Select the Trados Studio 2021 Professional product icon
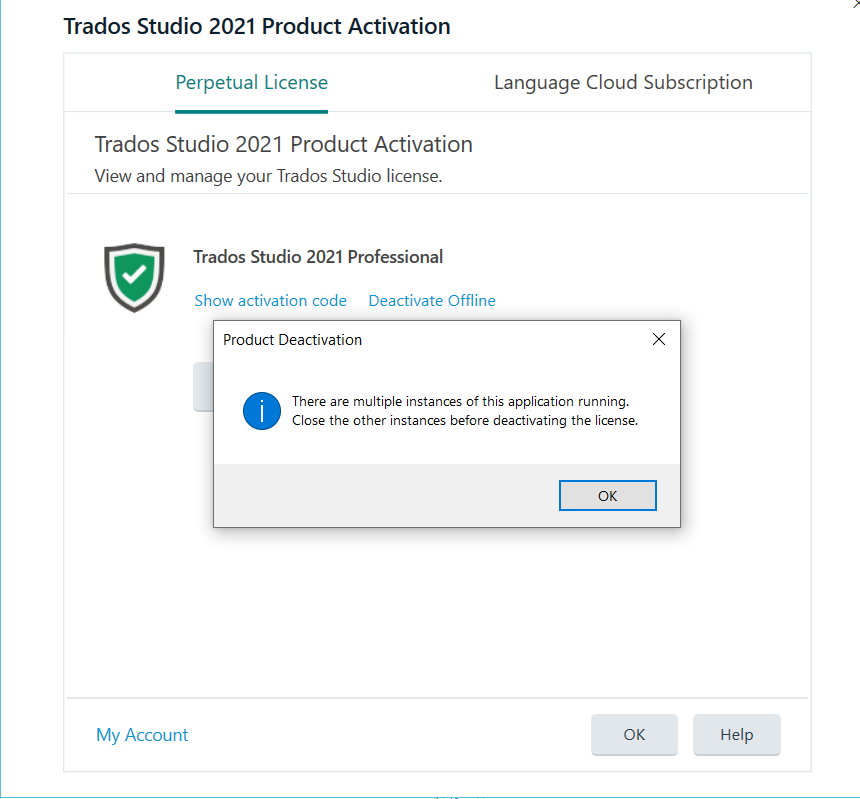The image size is (860, 799). tap(134, 277)
